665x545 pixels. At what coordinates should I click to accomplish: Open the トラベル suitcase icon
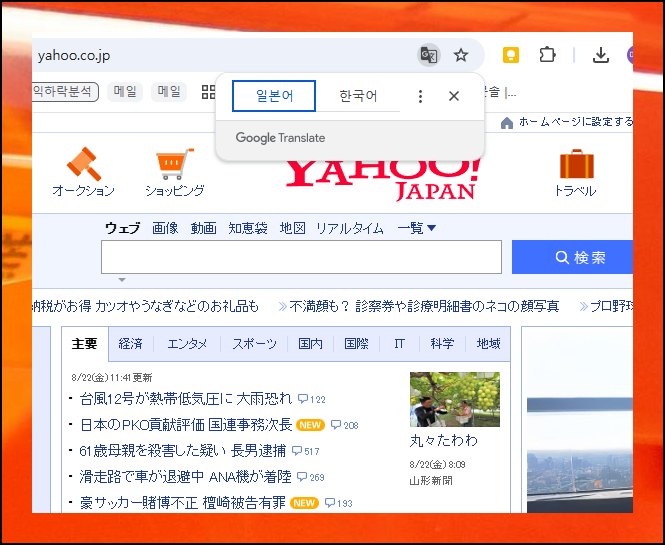[576, 164]
